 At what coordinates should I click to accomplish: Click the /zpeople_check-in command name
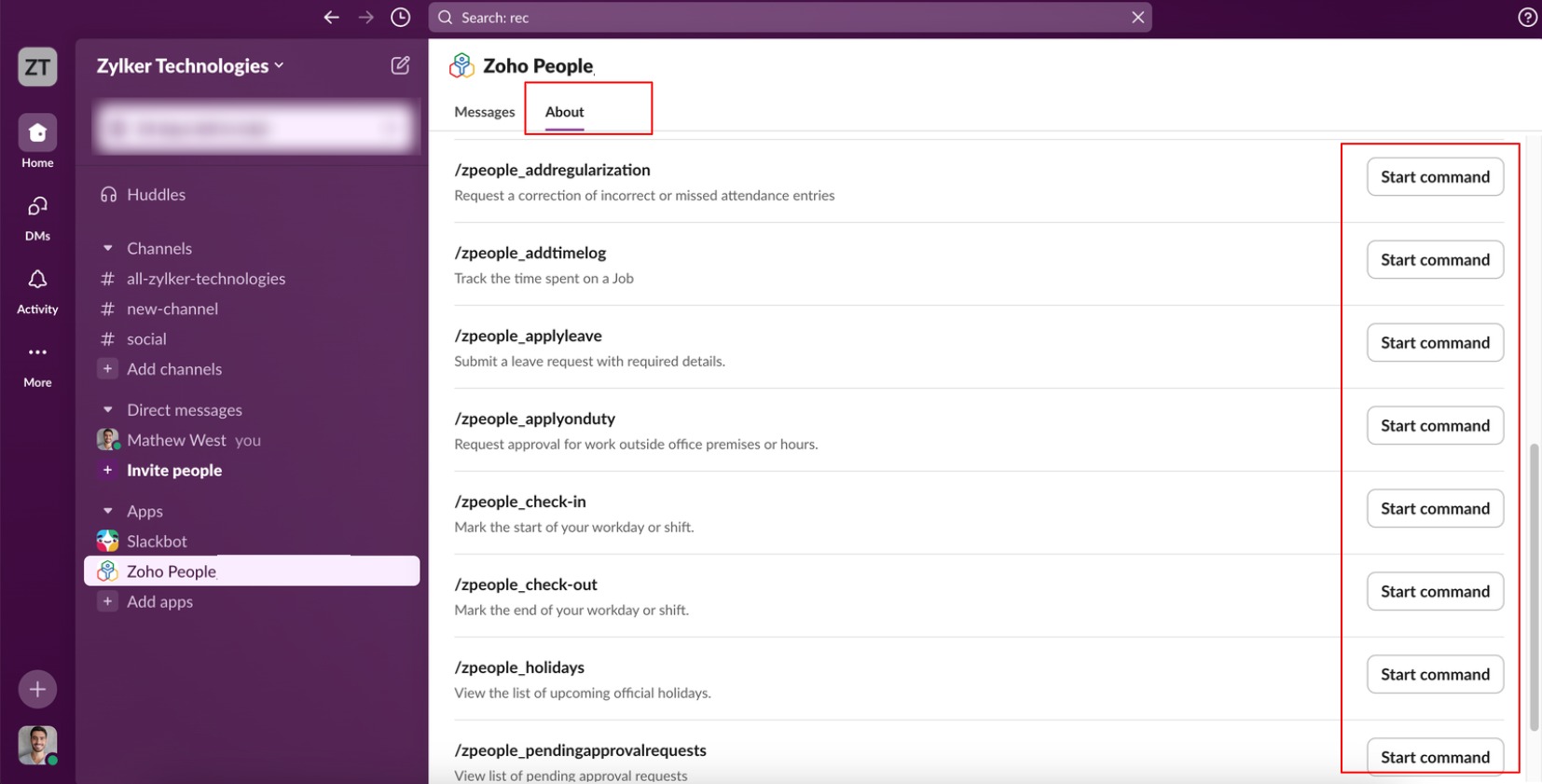(520, 502)
